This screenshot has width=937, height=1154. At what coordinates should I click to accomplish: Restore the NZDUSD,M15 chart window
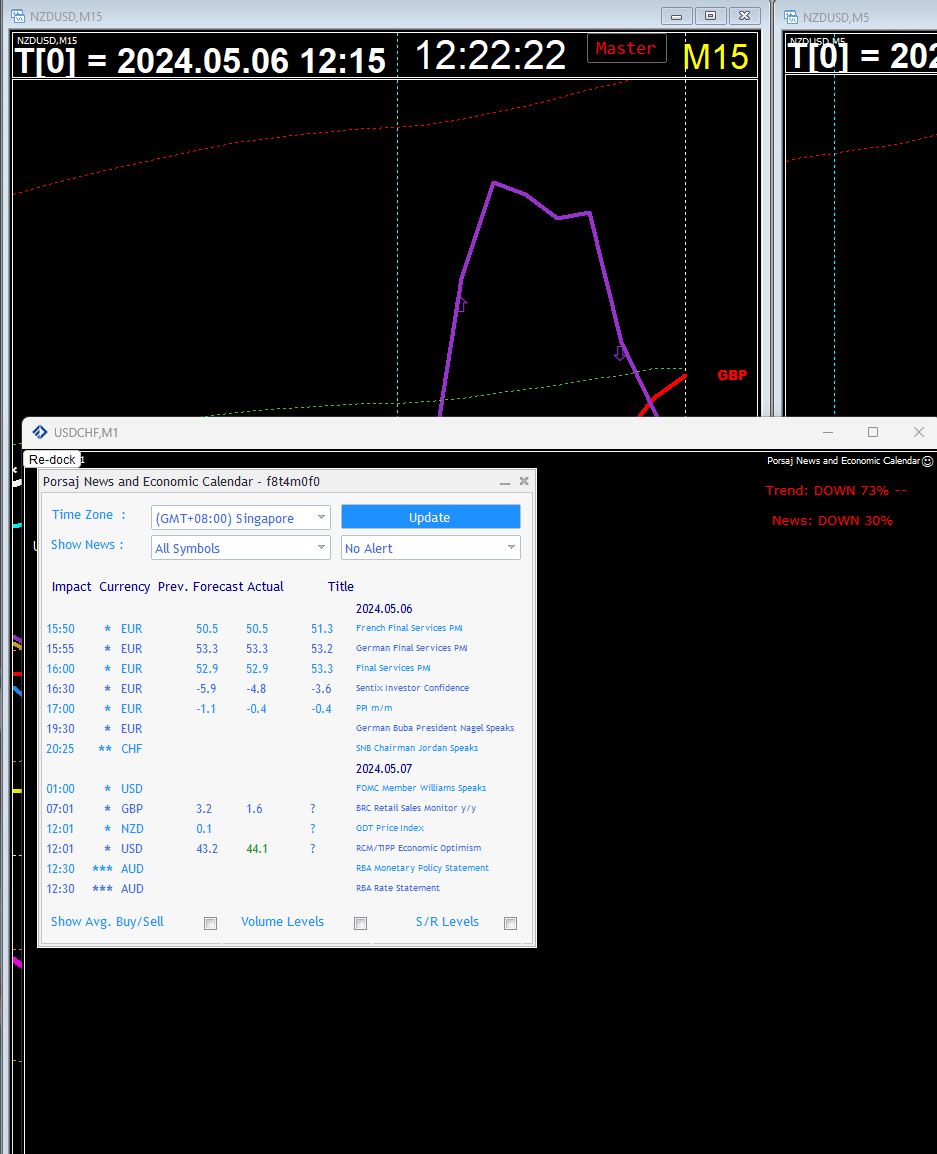pyautogui.click(x=710, y=15)
